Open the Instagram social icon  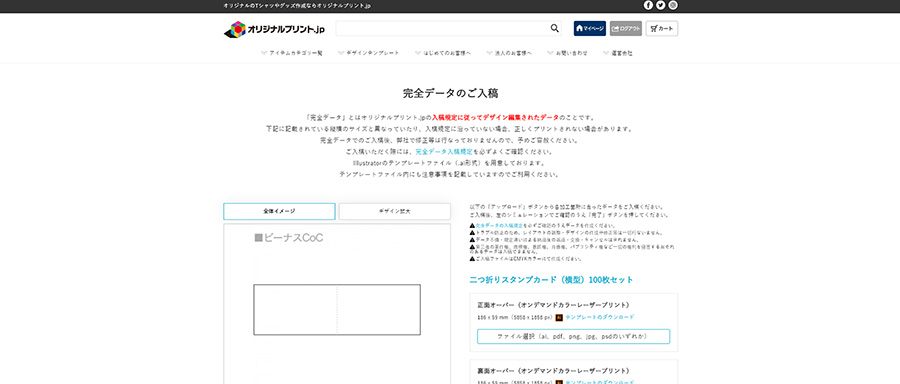(x=673, y=5)
